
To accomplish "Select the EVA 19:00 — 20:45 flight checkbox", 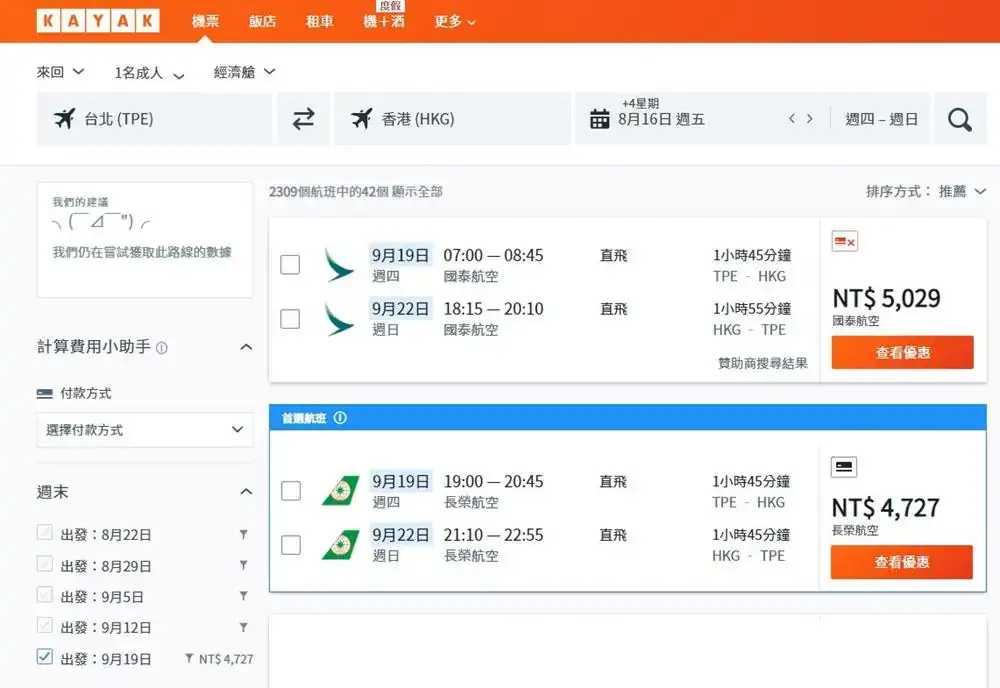I will coord(291,491).
